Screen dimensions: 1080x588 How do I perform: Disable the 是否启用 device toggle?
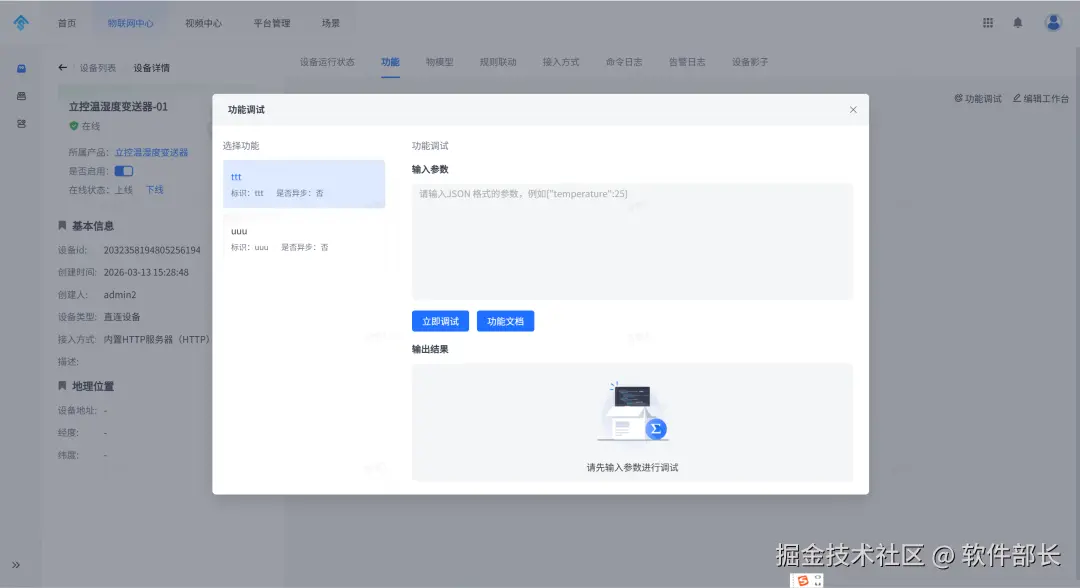click(x=123, y=170)
